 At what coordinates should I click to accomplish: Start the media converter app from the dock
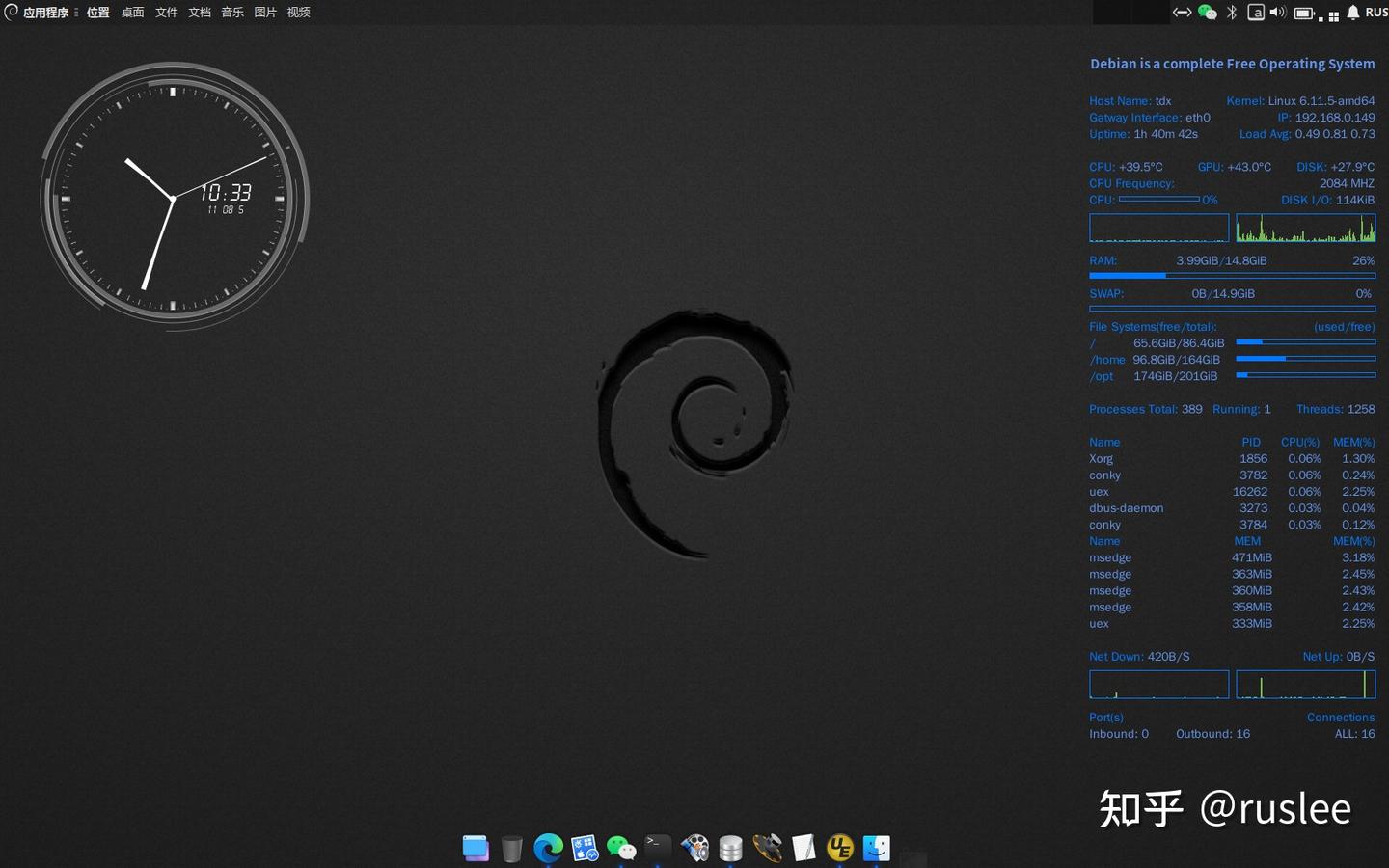pos(695,848)
